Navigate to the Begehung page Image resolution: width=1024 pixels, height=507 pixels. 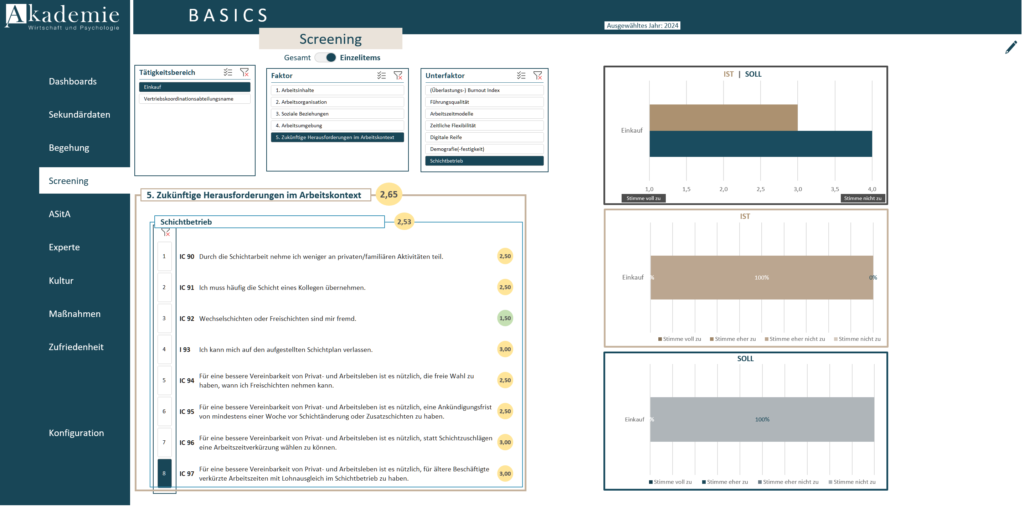pos(69,148)
